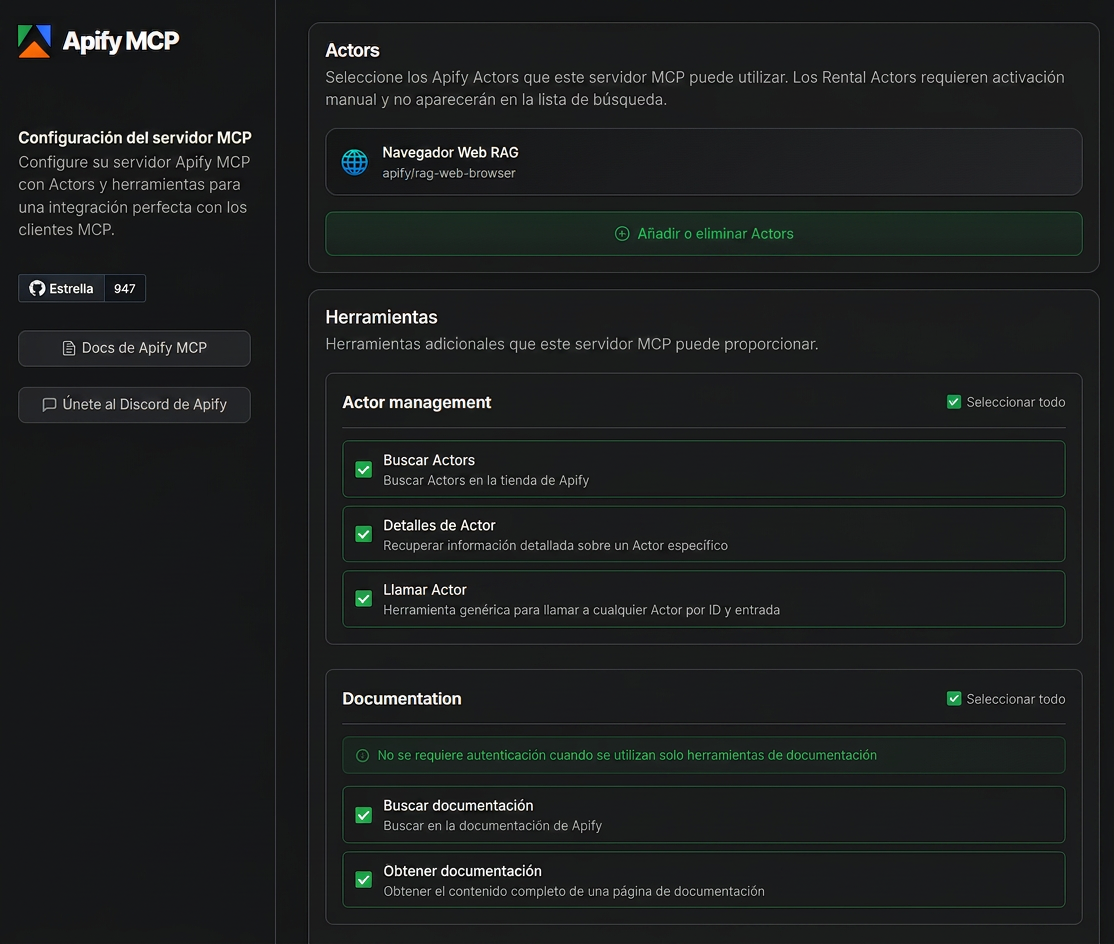
Task: Click the plus circle icon in Añadir Actors
Action: click(622, 234)
